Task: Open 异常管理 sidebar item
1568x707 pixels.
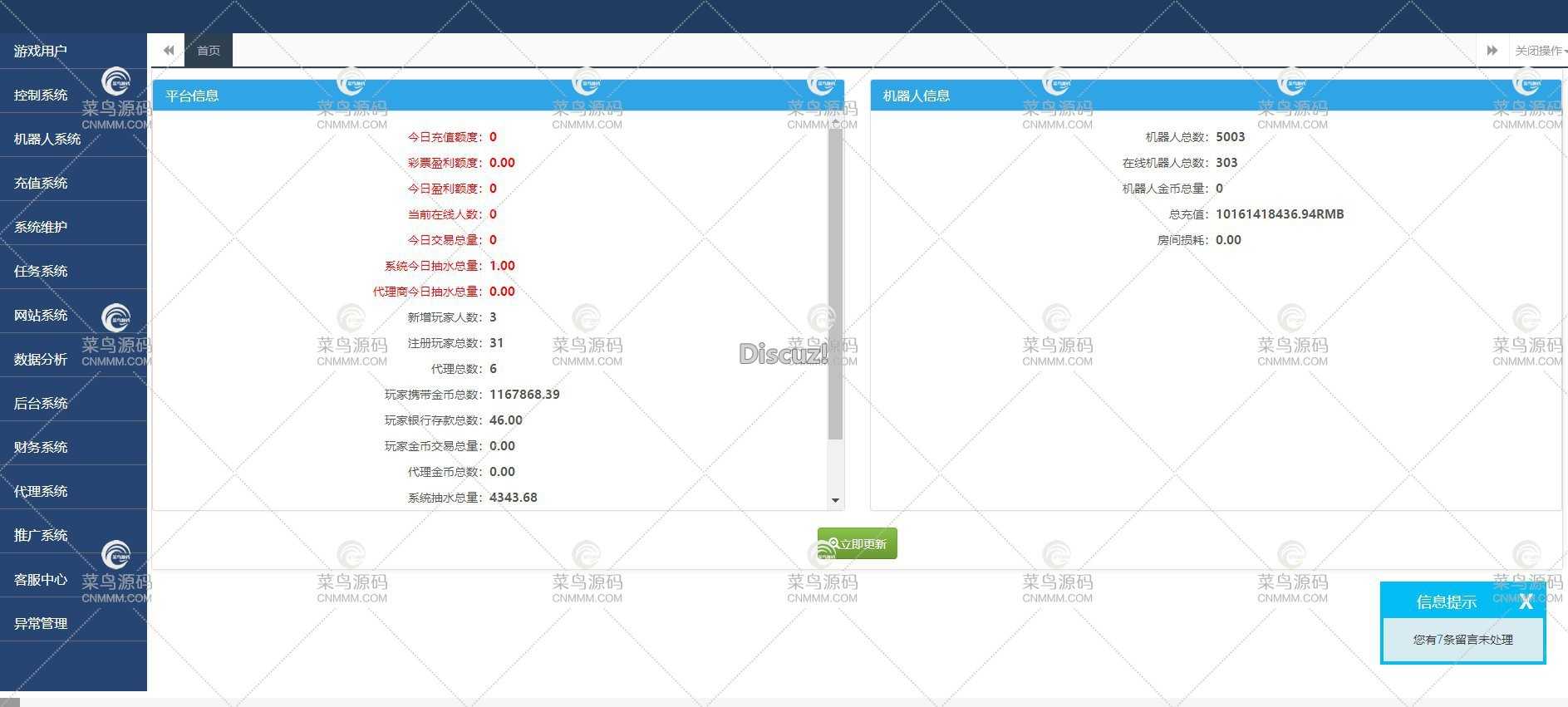Action: coord(41,624)
